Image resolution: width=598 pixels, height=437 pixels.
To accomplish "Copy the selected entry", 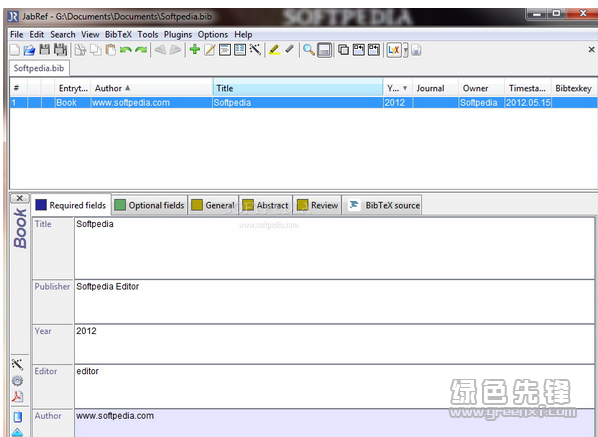I will [95, 50].
